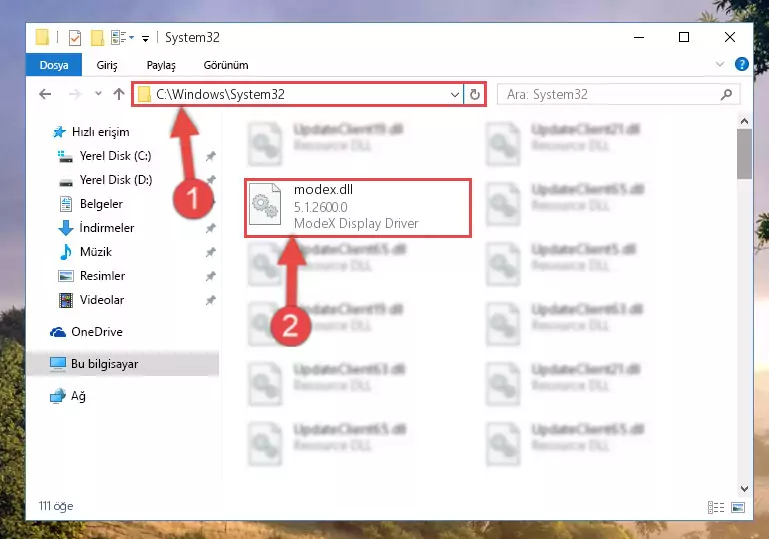
Task: Switch to details view in status bar
Action: click(716, 507)
